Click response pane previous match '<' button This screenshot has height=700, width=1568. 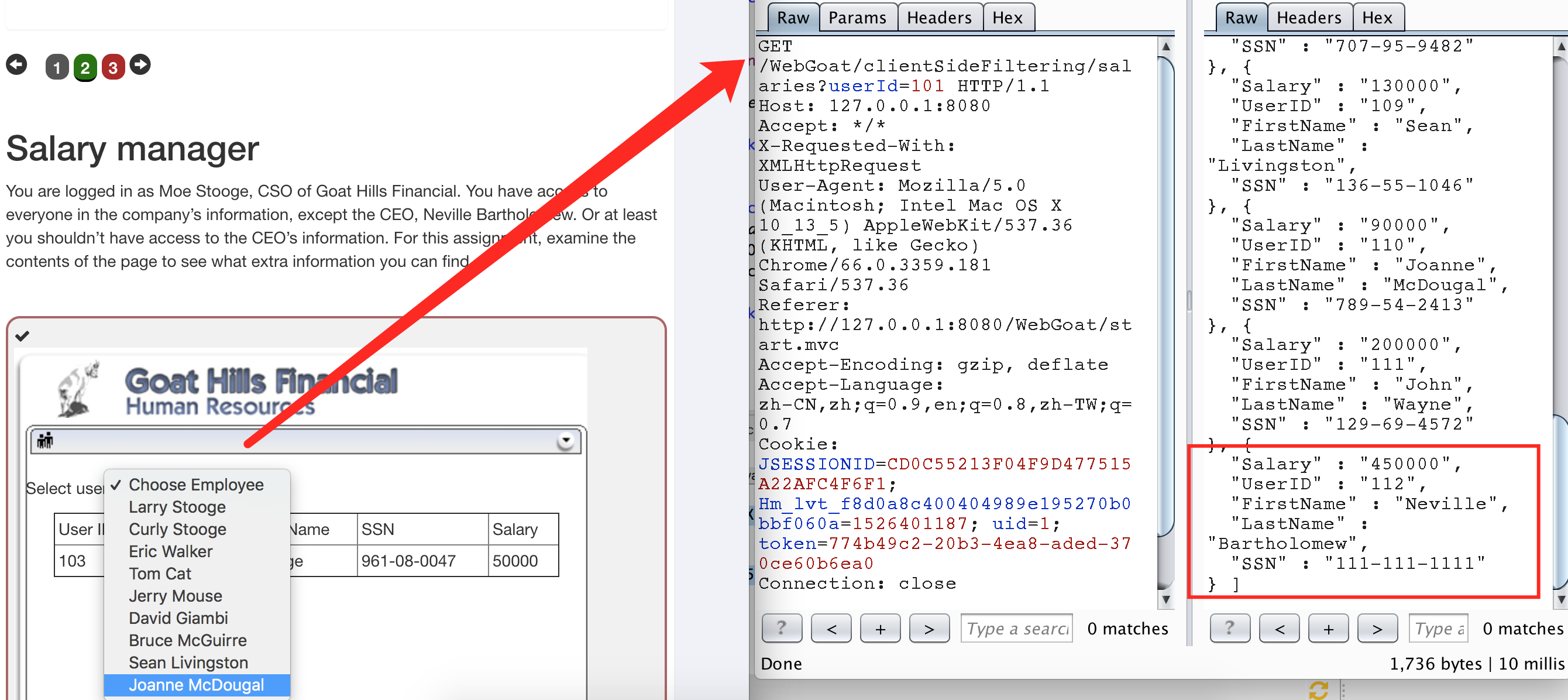tap(1280, 628)
